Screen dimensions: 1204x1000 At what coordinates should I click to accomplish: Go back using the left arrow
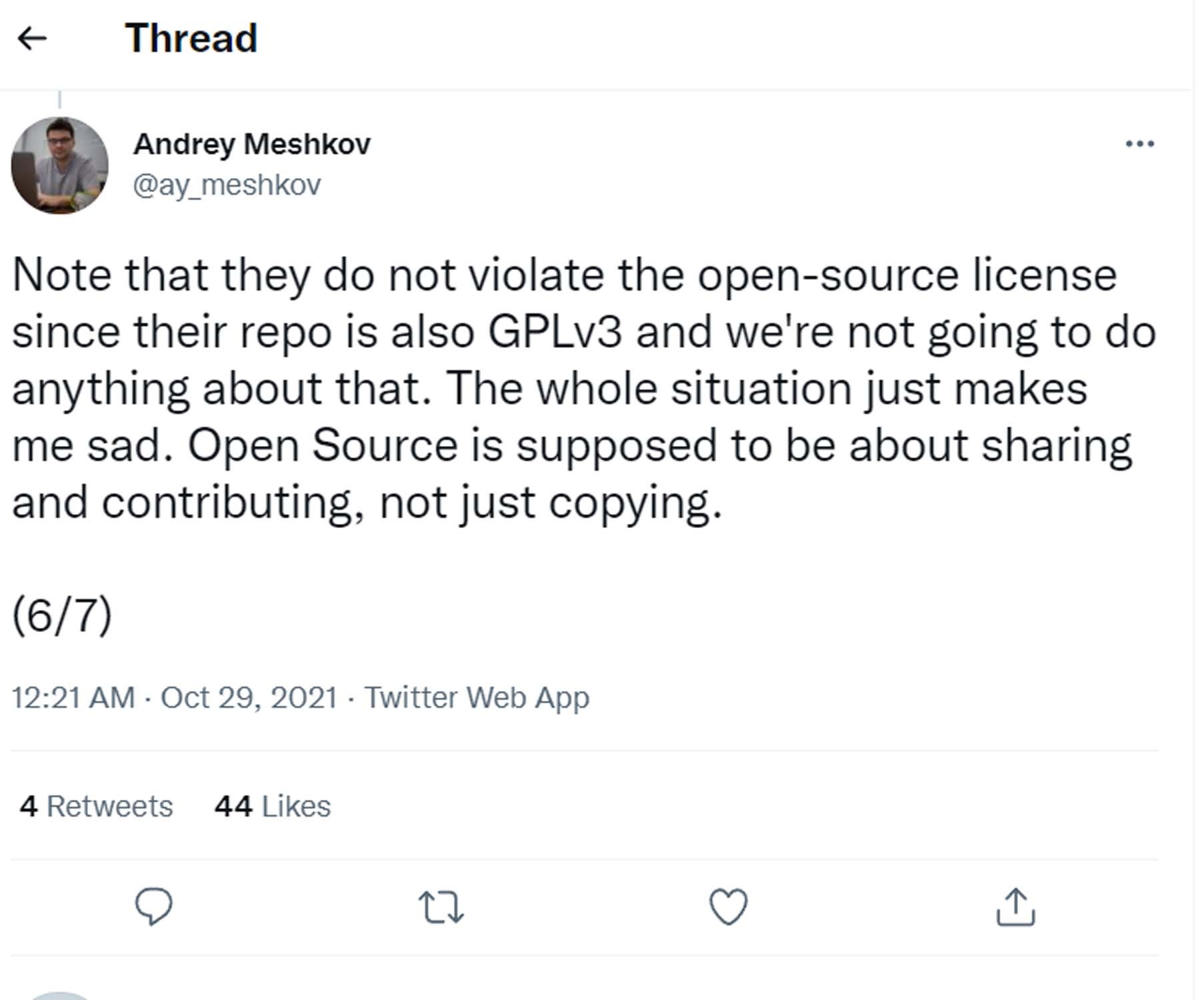coord(32,38)
